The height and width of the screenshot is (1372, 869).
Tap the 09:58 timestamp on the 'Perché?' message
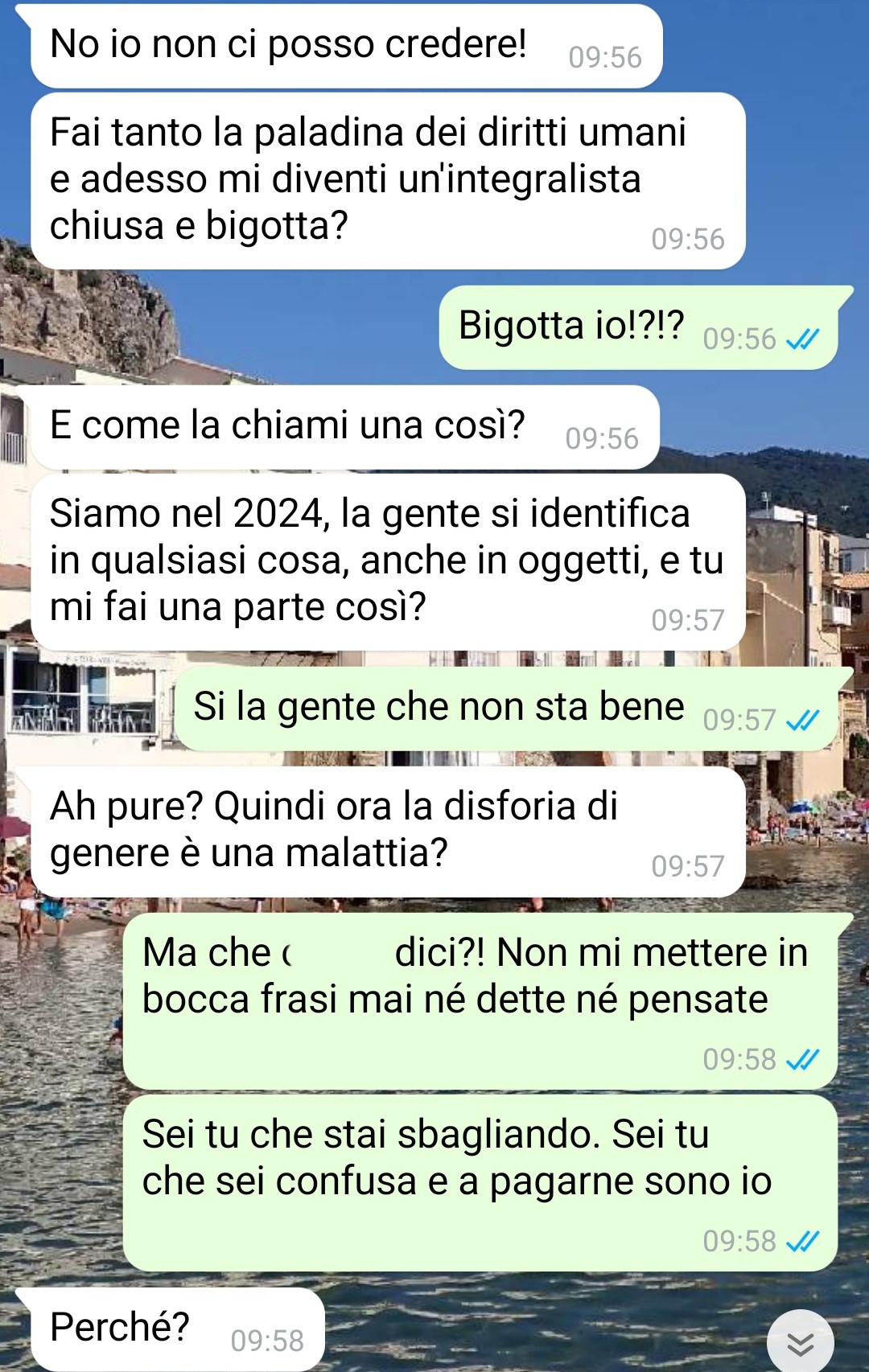[x=267, y=1341]
